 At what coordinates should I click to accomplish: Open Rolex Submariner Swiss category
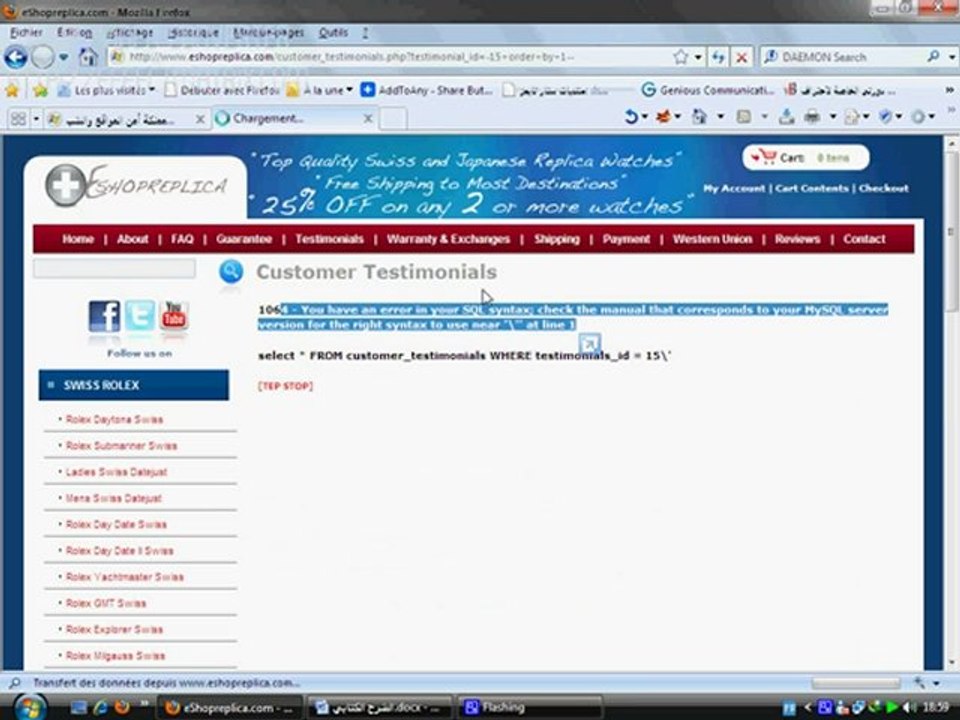click(121, 446)
